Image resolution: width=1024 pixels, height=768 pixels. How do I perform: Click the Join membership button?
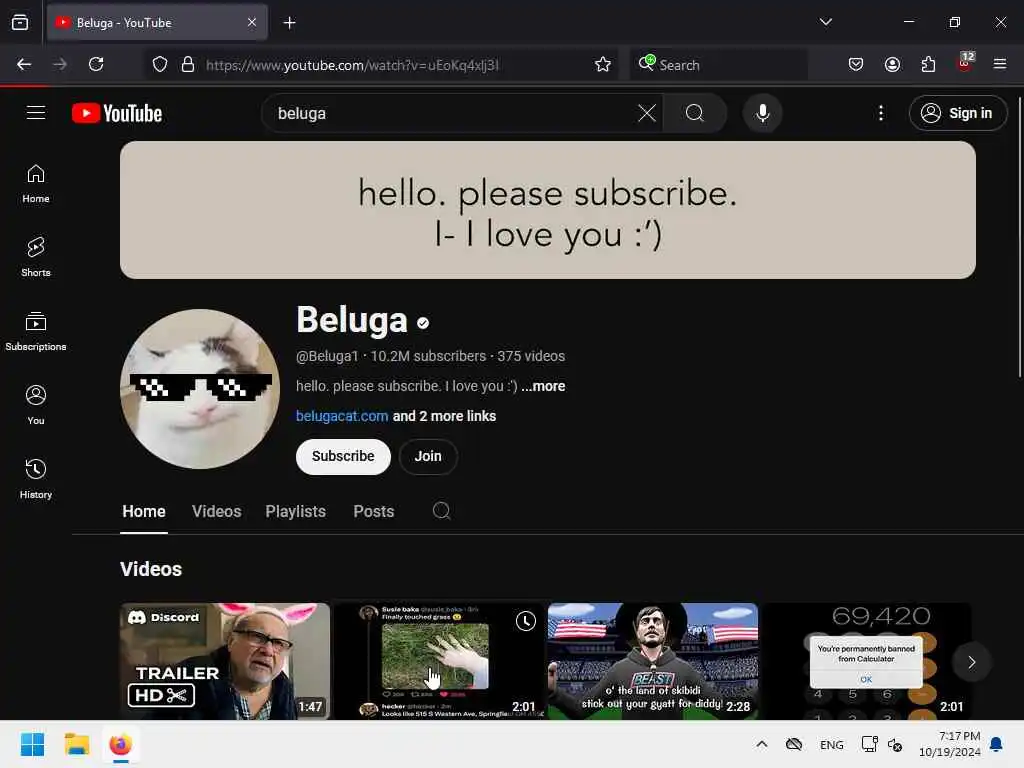(x=428, y=456)
